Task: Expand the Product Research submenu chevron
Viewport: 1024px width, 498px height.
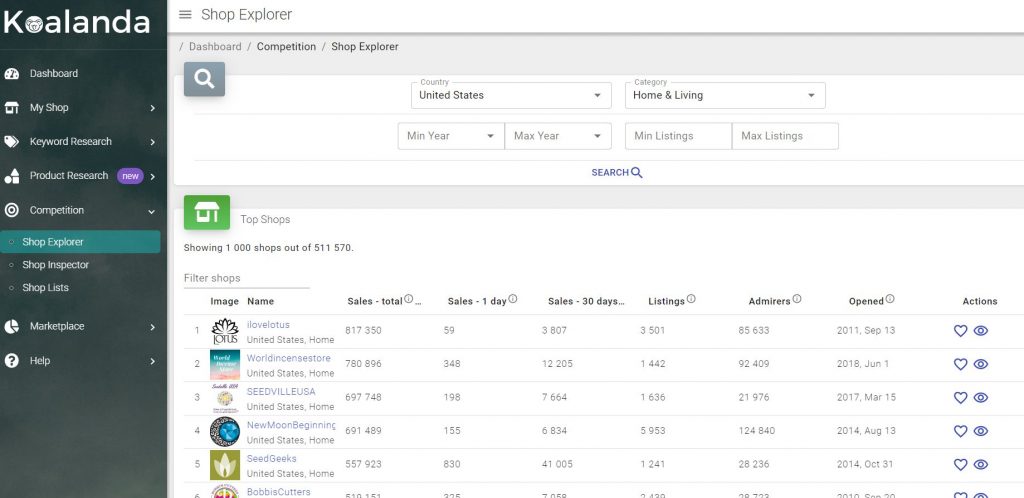Action: click(152, 176)
